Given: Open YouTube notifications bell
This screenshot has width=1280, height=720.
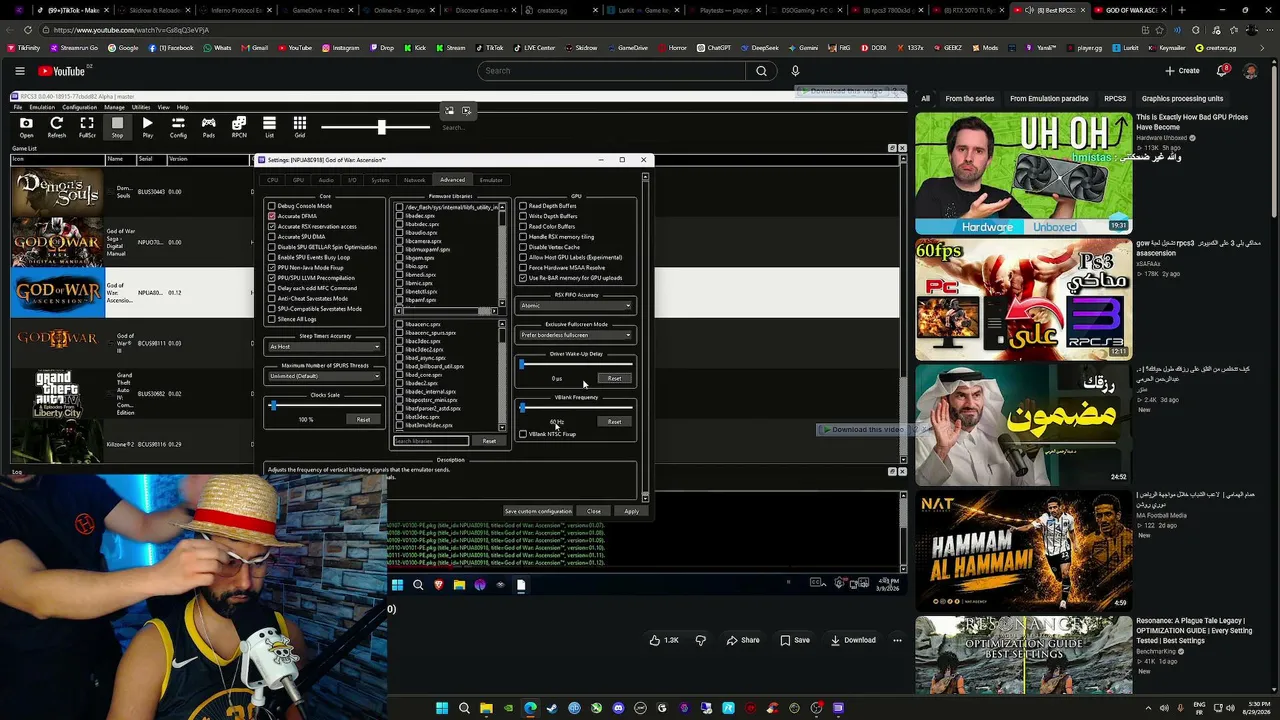Looking at the screenshot, I should point(1222,71).
